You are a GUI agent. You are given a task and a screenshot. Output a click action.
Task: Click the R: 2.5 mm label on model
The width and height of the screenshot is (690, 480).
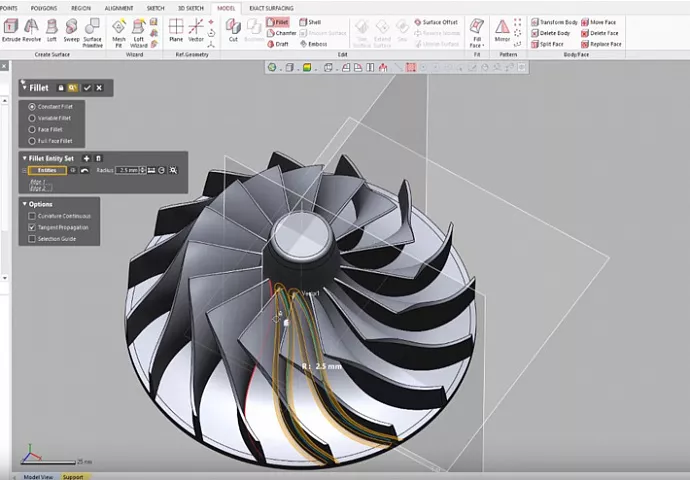[x=322, y=366]
